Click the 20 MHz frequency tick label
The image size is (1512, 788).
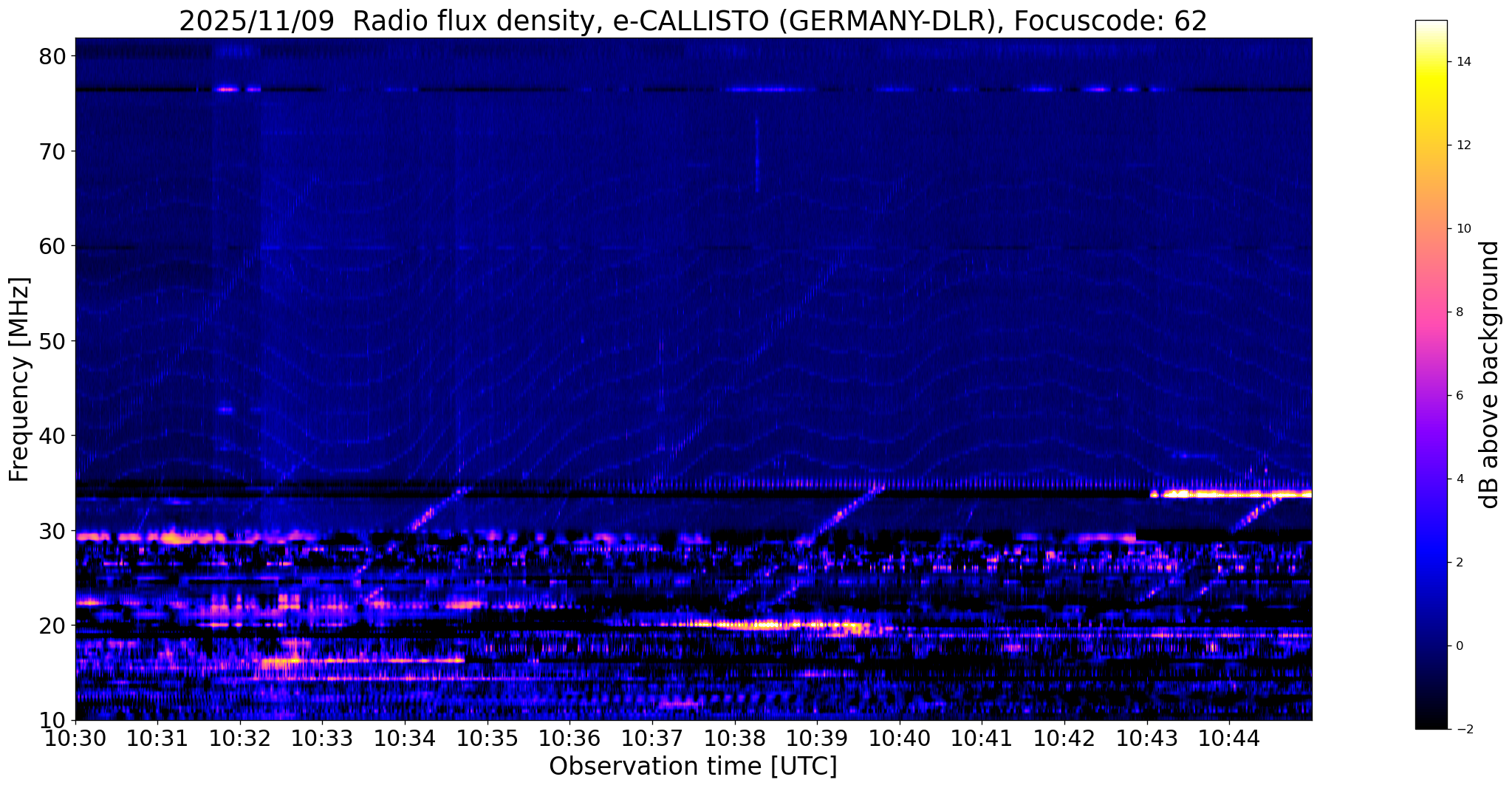(x=54, y=626)
